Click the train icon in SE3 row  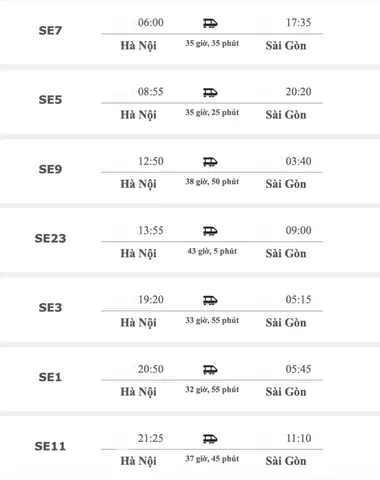tap(210, 300)
